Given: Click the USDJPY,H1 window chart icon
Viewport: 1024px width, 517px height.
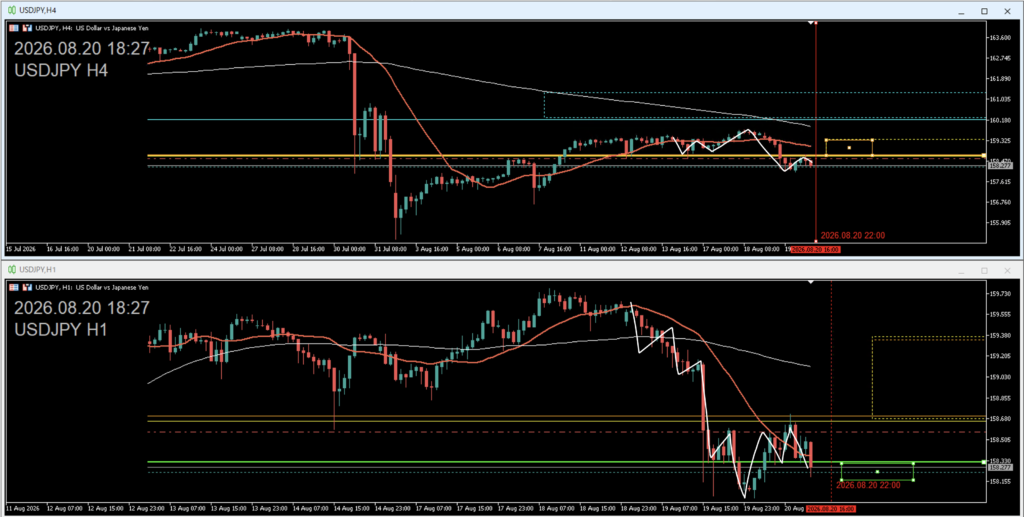Looking at the screenshot, I should click(x=12, y=270).
